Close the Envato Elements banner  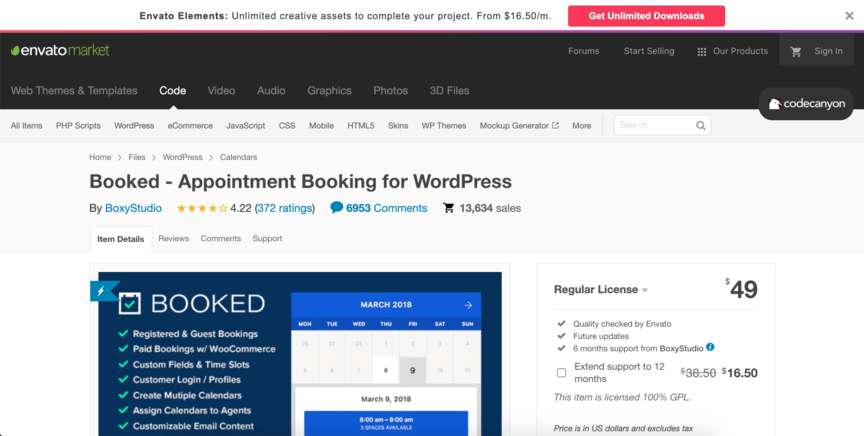coord(849,16)
